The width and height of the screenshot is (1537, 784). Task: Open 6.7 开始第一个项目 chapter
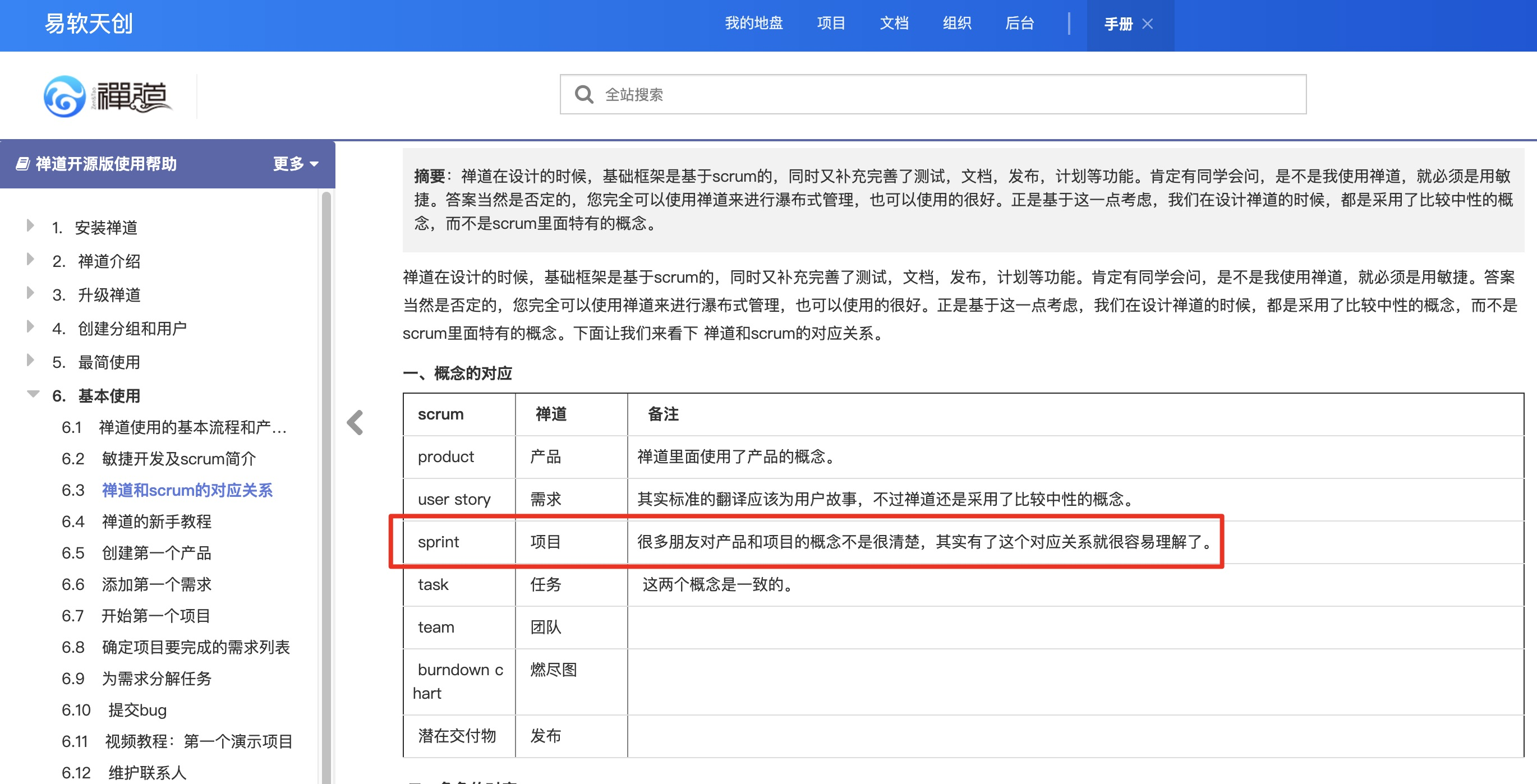tap(155, 615)
